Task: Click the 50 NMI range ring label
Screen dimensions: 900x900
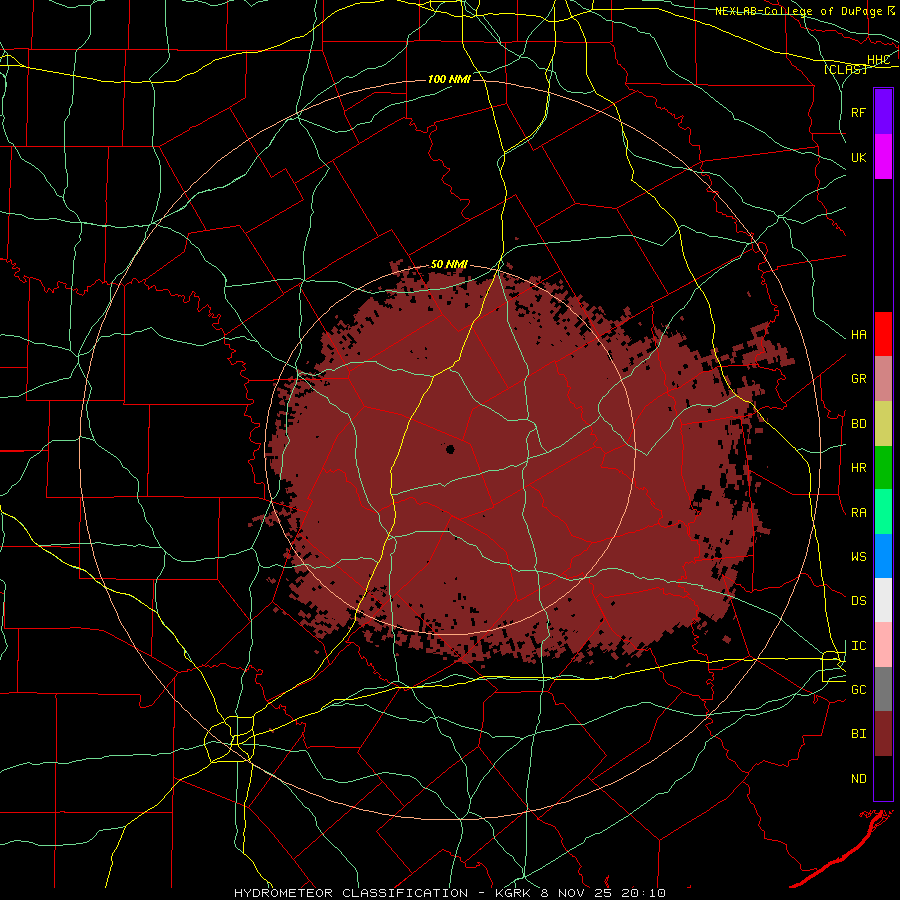Action: [449, 265]
